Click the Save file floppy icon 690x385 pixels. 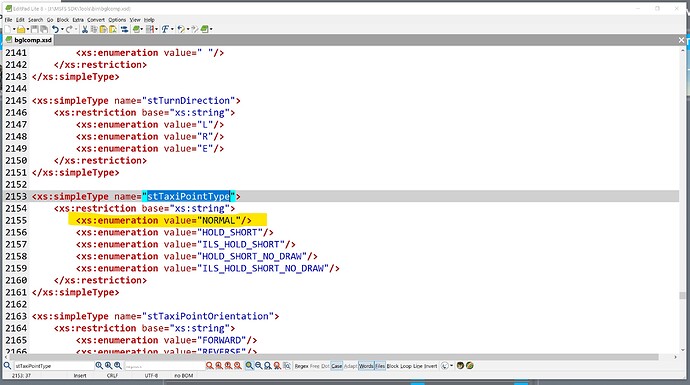(34, 29)
